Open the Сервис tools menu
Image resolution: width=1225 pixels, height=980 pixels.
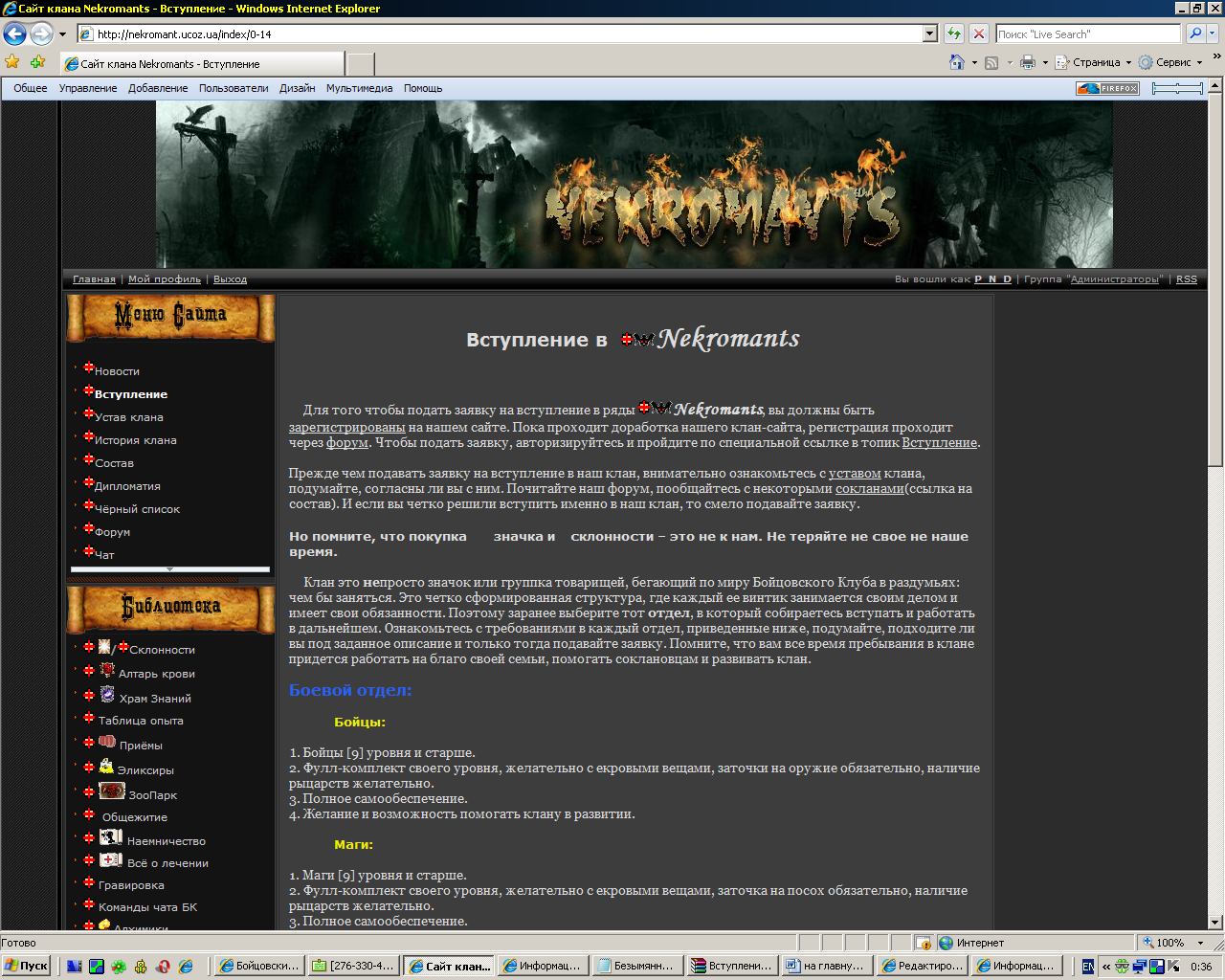[1170, 62]
